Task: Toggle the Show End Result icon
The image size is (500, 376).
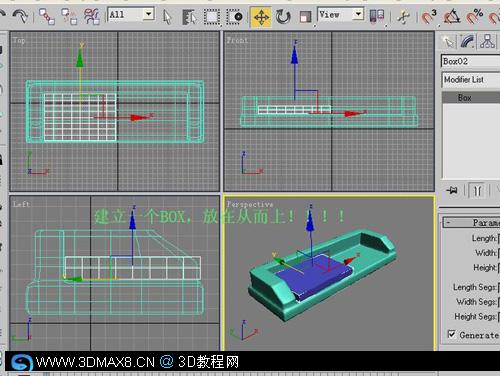Action: 477,191
